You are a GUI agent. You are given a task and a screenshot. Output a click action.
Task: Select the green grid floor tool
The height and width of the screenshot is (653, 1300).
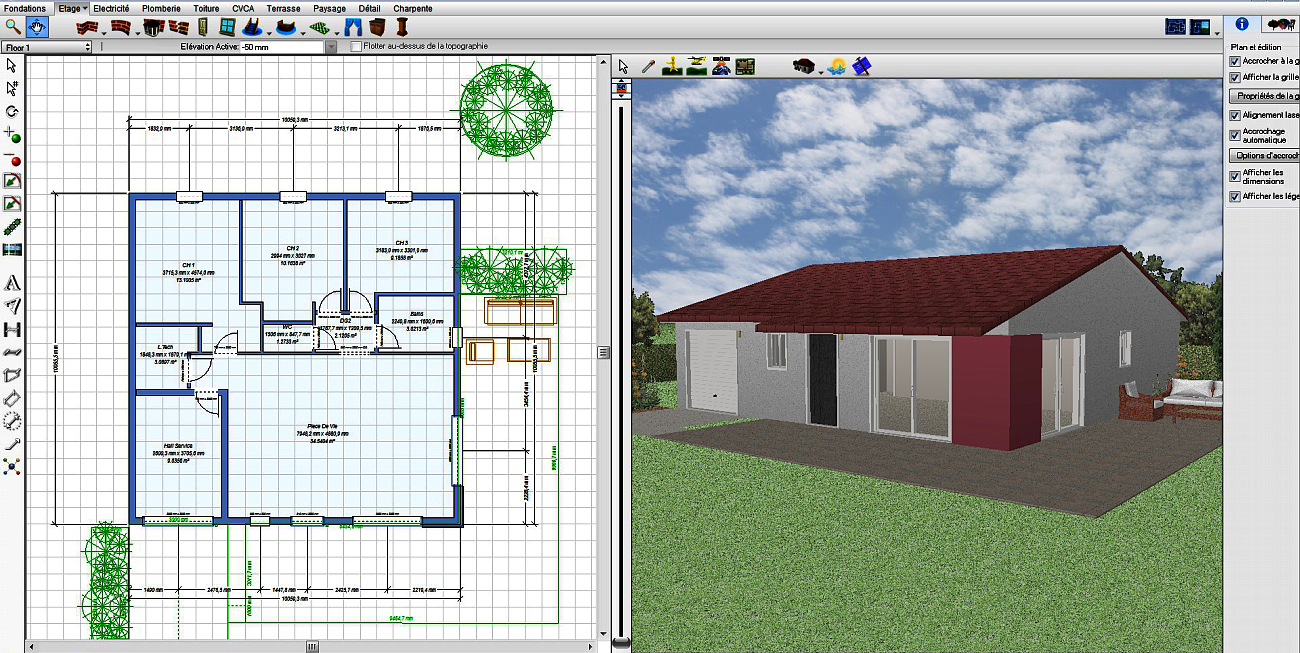click(x=320, y=27)
